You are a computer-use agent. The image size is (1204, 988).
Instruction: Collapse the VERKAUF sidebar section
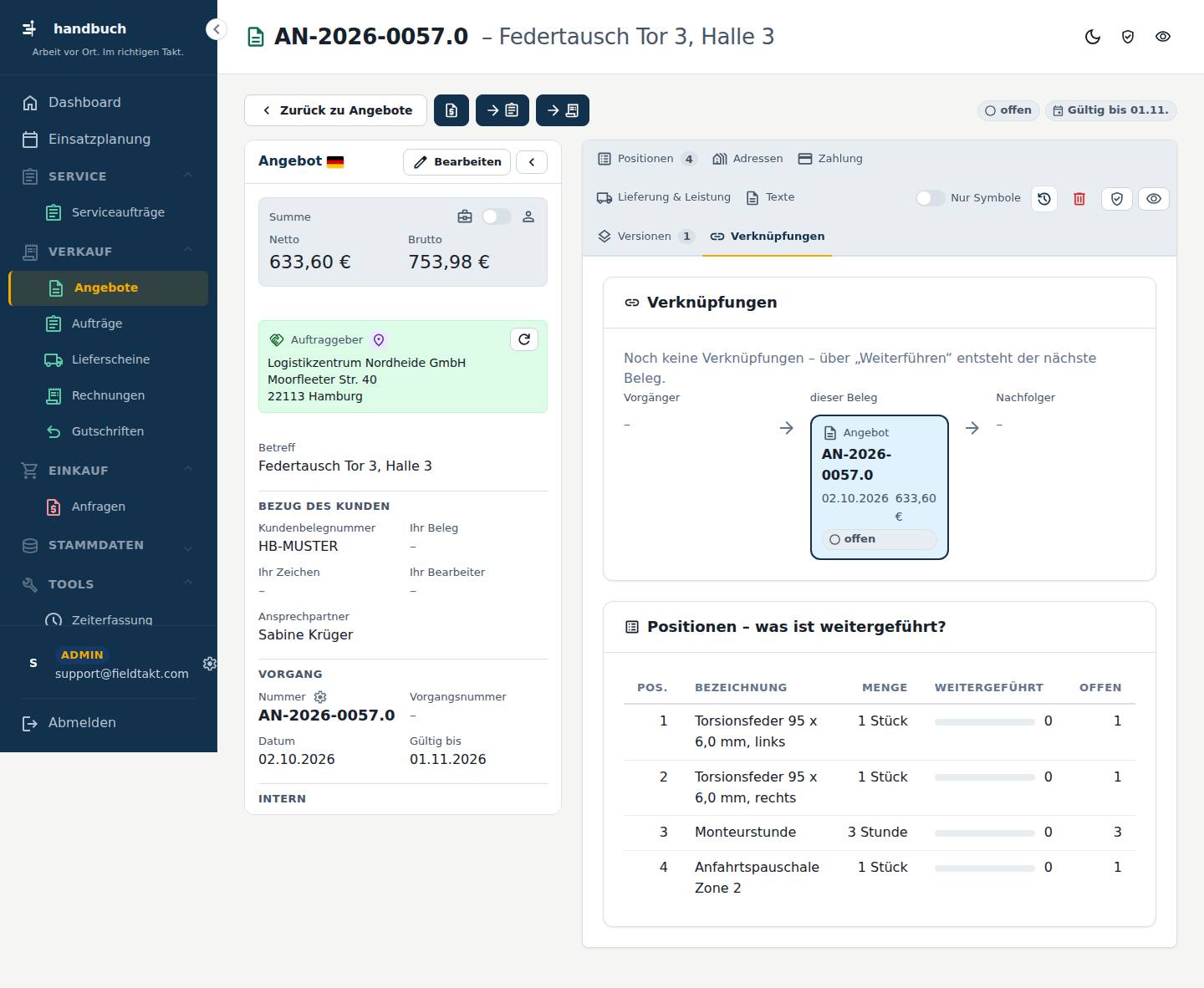tap(109, 252)
